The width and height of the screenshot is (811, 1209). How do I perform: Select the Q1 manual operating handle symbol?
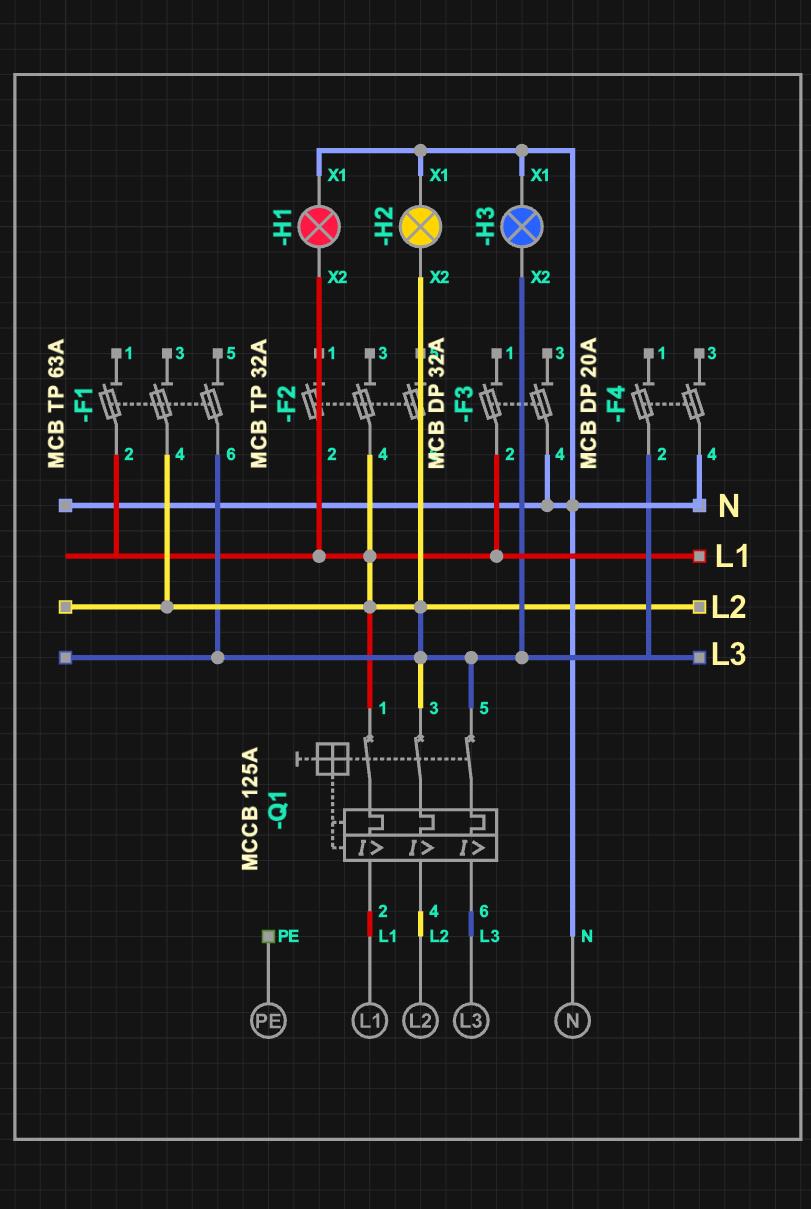click(332, 759)
